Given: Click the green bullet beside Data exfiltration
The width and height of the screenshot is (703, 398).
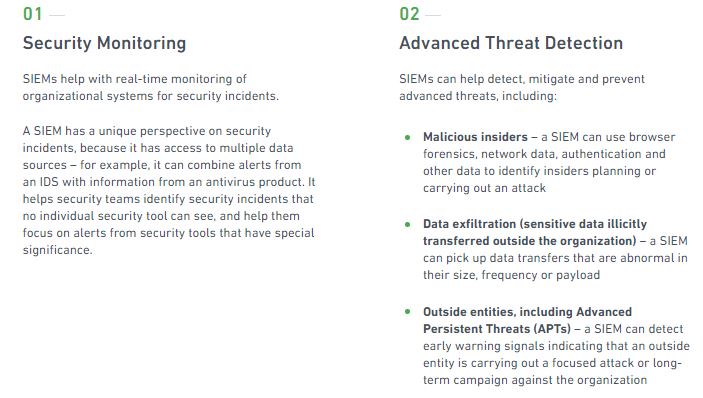Looking at the screenshot, I should pyautogui.click(x=408, y=224).
